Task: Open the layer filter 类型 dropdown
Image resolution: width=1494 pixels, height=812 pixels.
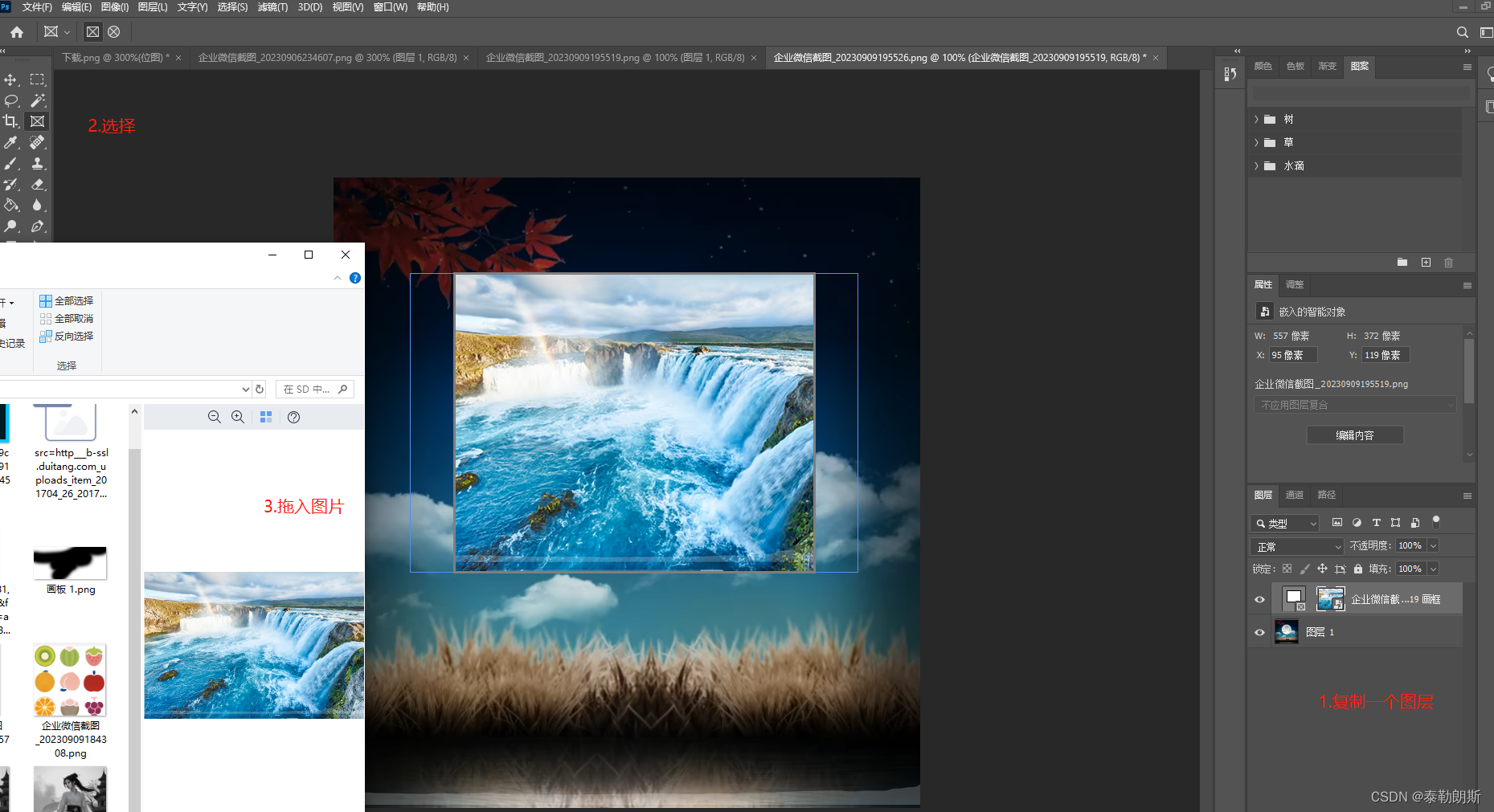Action: pyautogui.click(x=1284, y=524)
